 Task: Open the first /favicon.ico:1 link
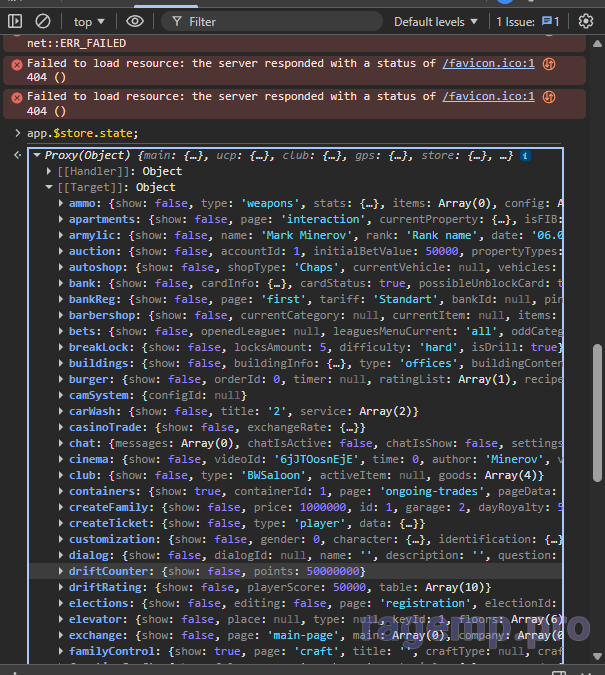coord(488,64)
